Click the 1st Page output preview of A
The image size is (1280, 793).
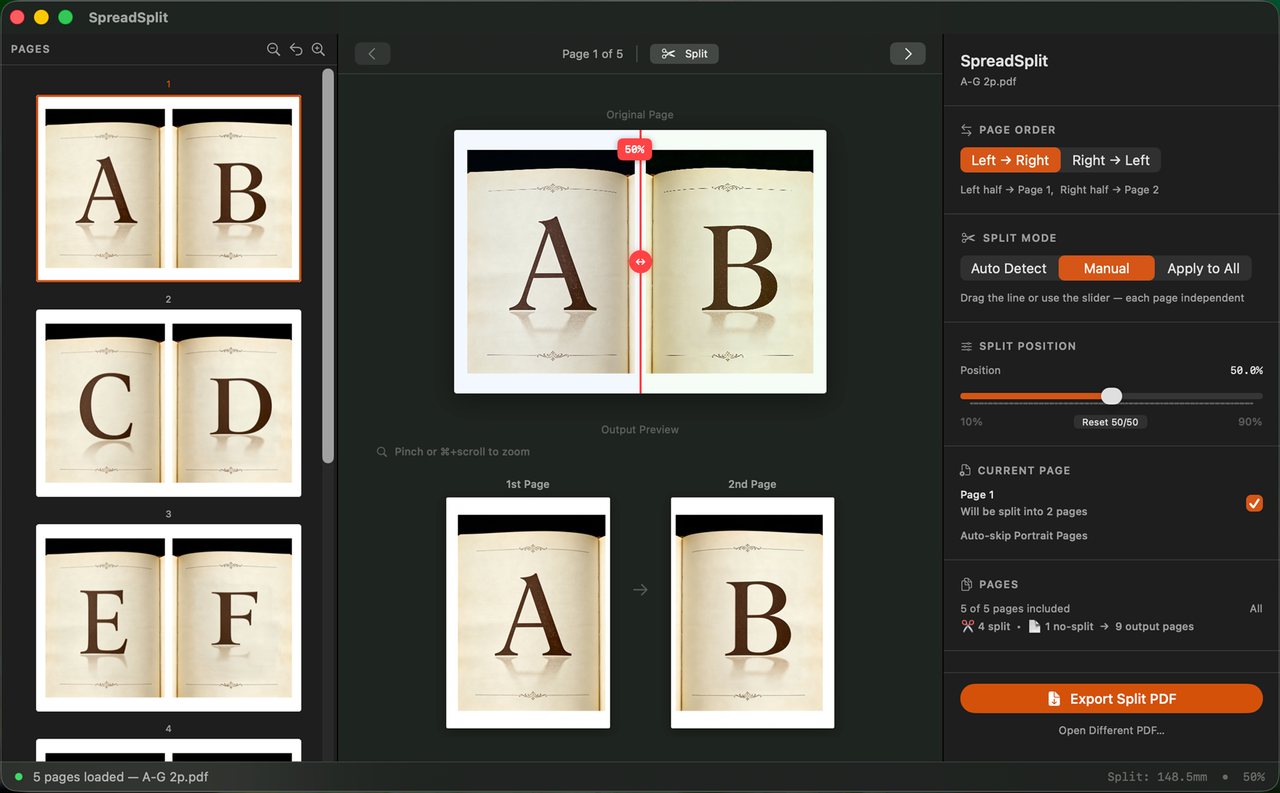(x=528, y=612)
